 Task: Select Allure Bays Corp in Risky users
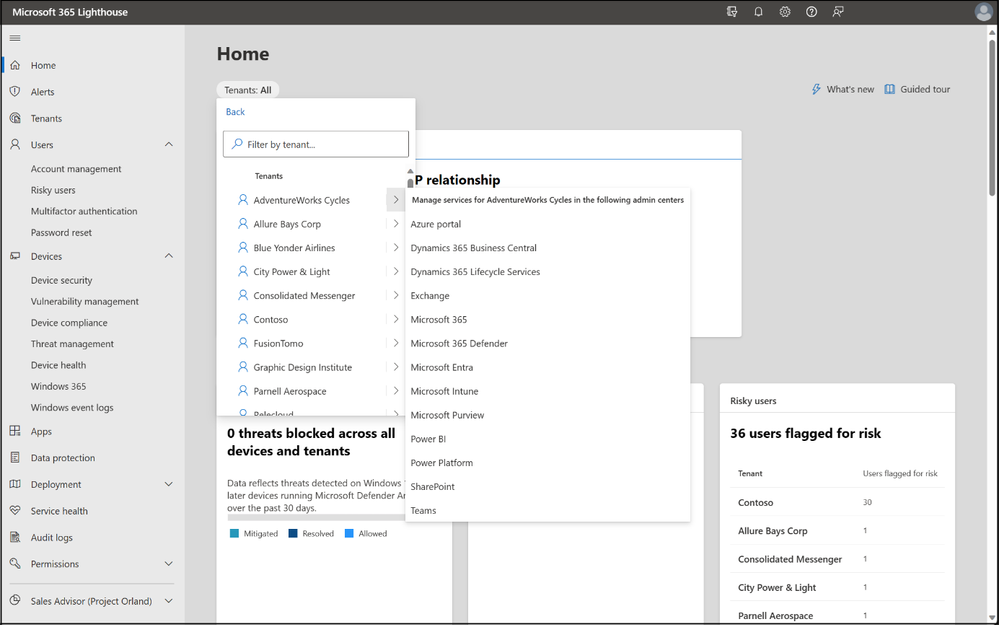(x=772, y=531)
